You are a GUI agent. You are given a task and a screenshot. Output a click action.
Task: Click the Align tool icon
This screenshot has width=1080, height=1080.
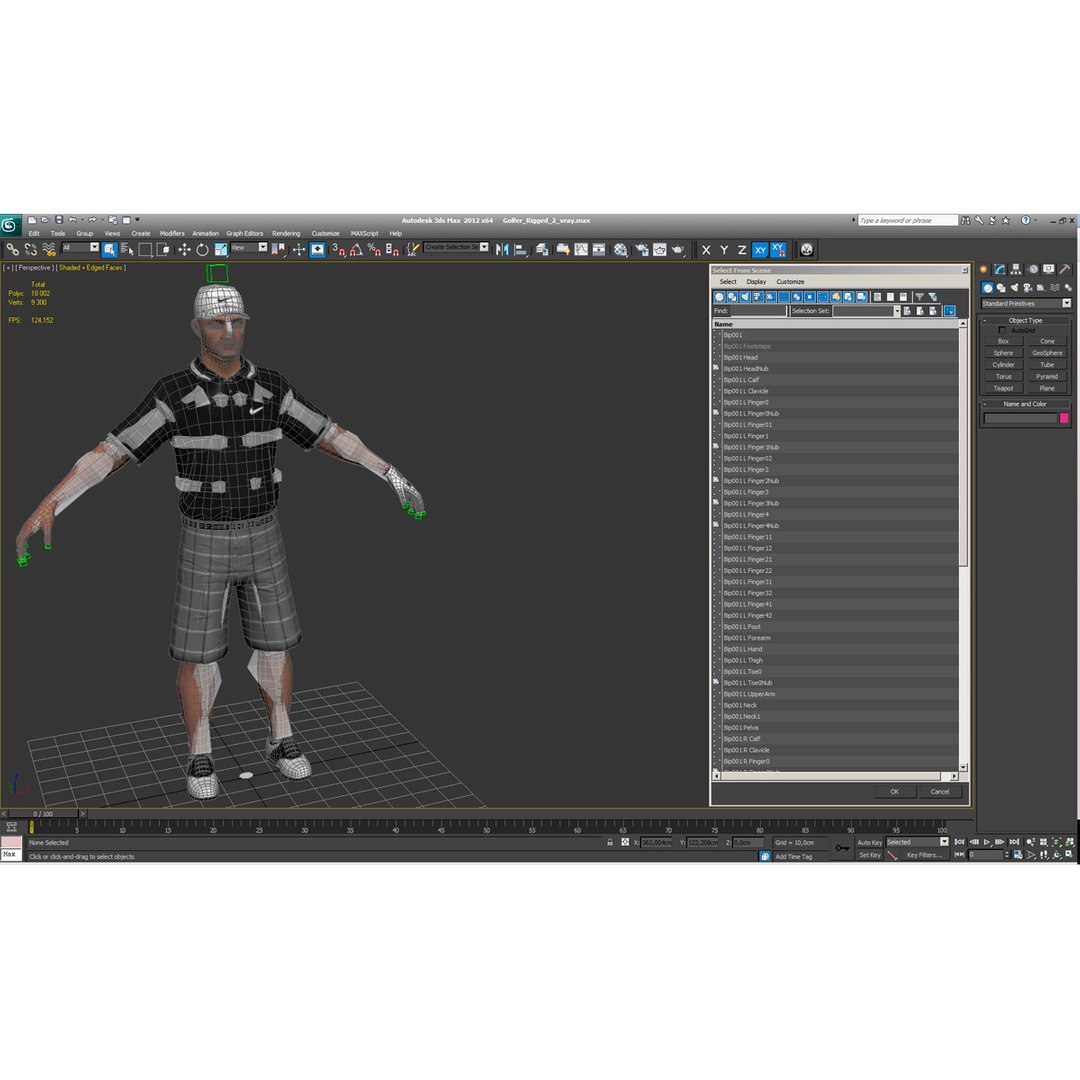click(521, 249)
